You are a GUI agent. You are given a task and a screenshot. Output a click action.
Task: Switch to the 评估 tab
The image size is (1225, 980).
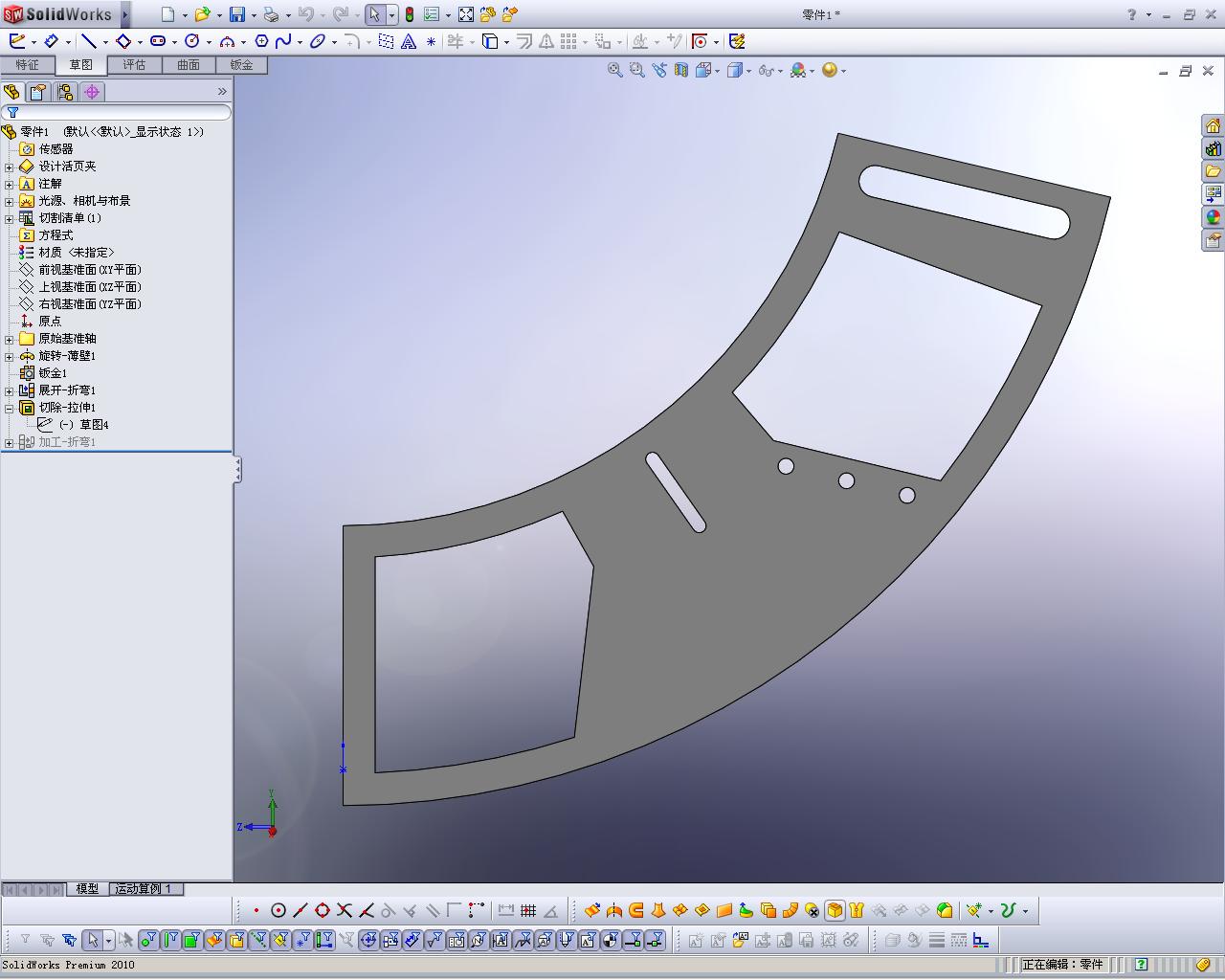click(134, 65)
